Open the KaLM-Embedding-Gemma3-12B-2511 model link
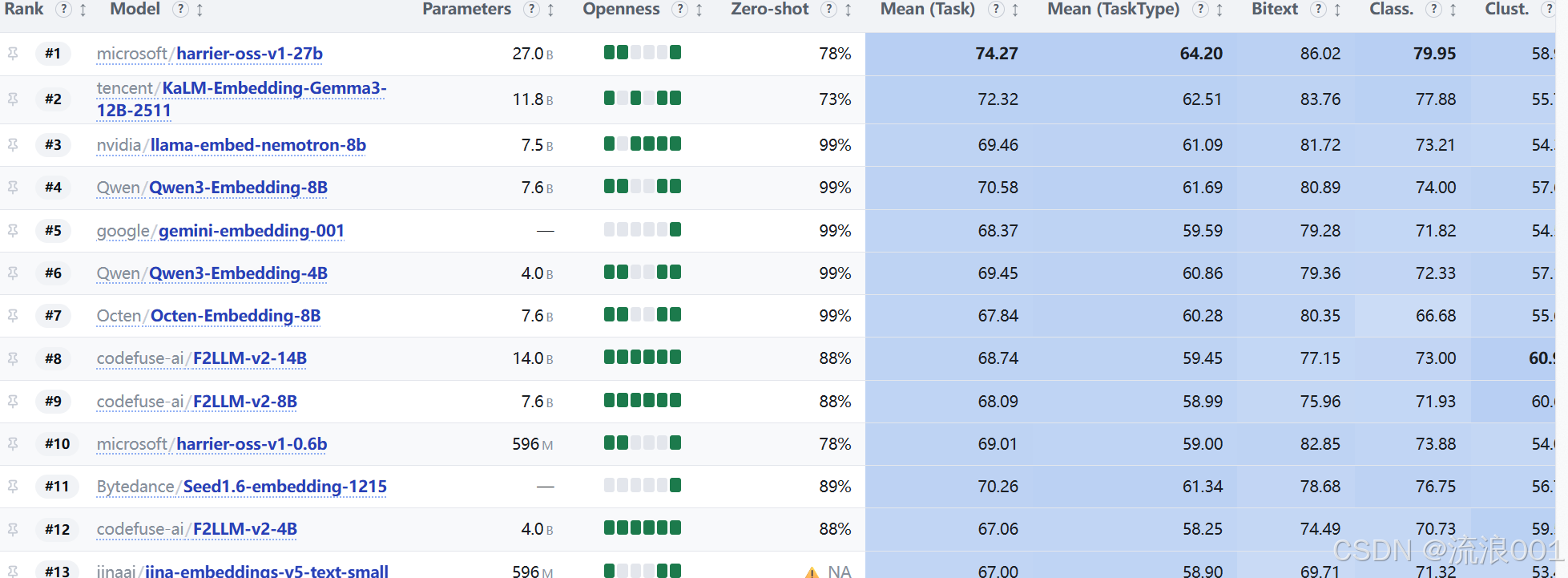Screen dimensions: 1568x578 coord(241,99)
